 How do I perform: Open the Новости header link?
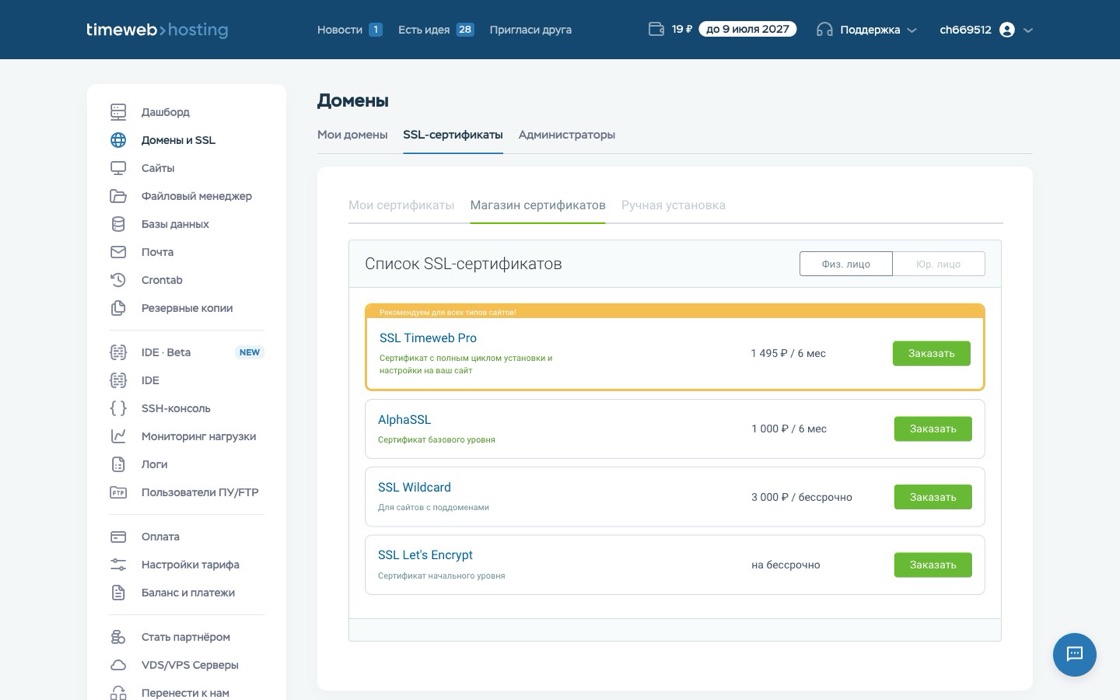coord(339,29)
